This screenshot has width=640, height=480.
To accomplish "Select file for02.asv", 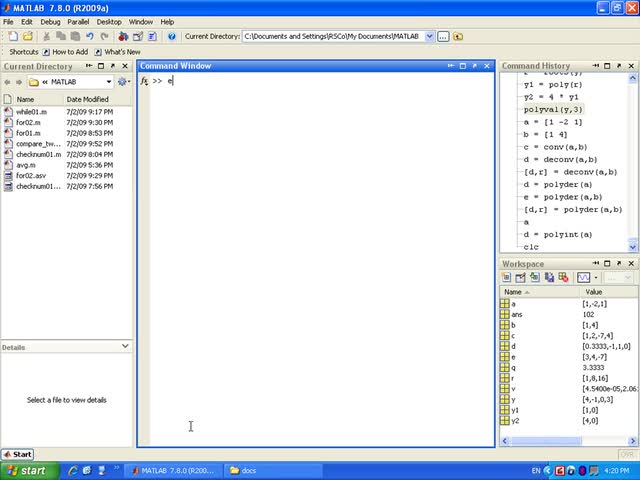I will (31, 176).
